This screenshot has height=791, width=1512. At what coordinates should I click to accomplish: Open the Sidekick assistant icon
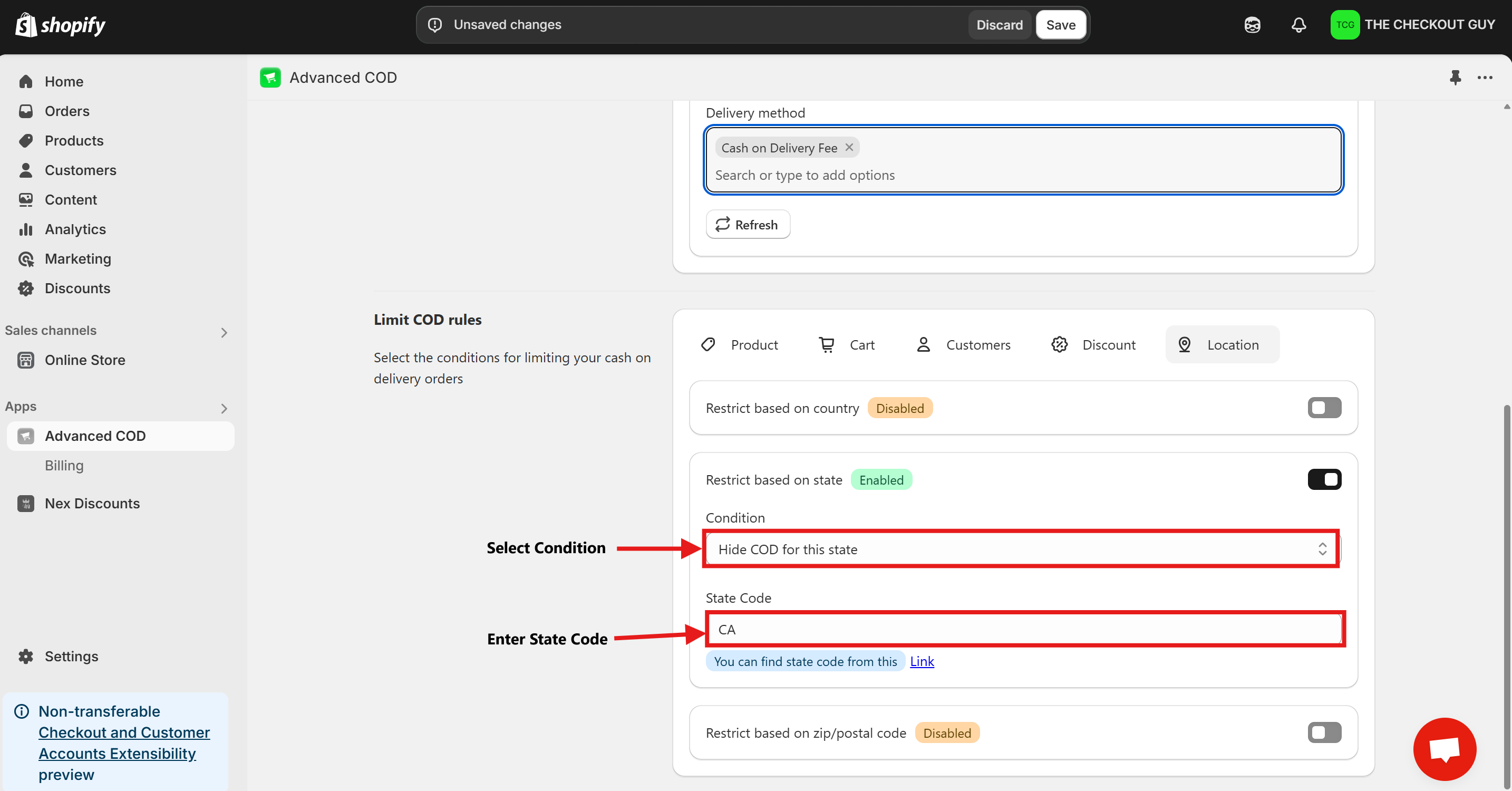click(x=1252, y=25)
